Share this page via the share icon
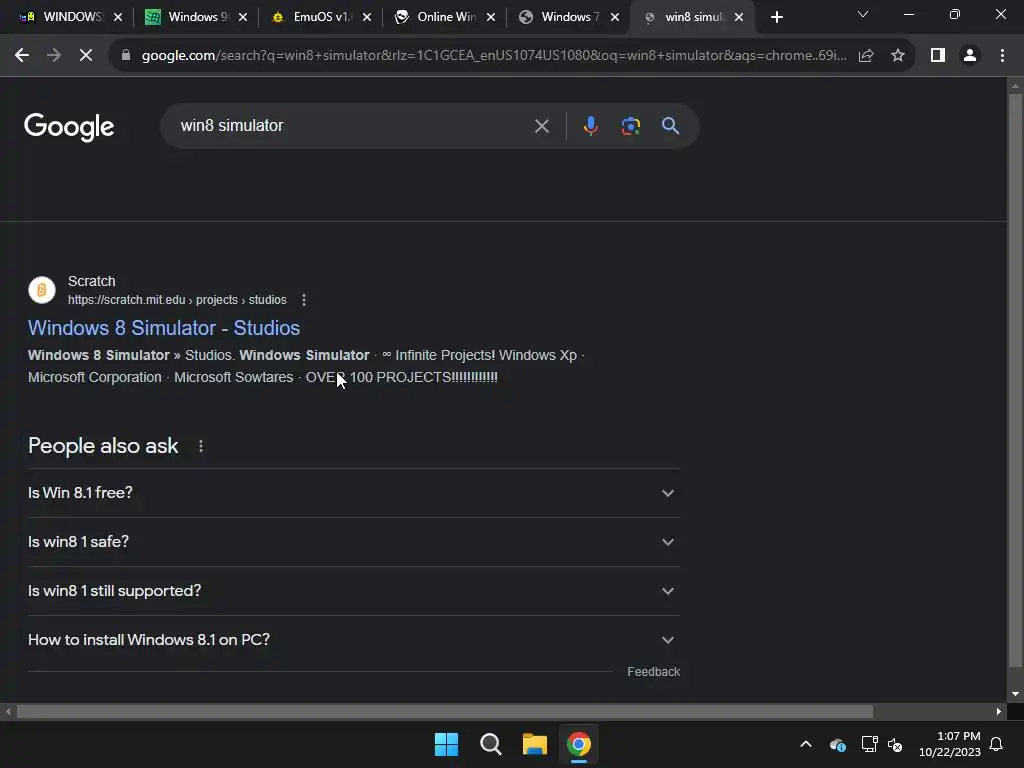Screen dimensions: 1024x768 pos(866,56)
